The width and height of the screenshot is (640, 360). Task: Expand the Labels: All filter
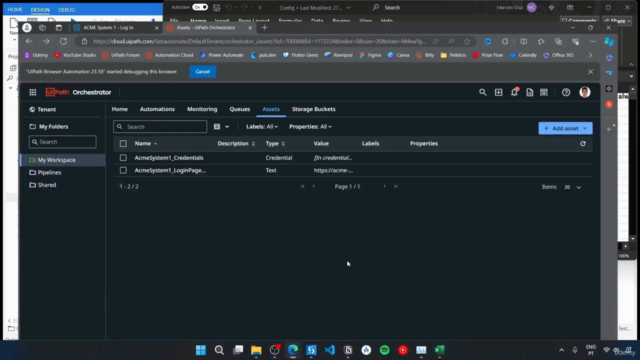coord(262,127)
